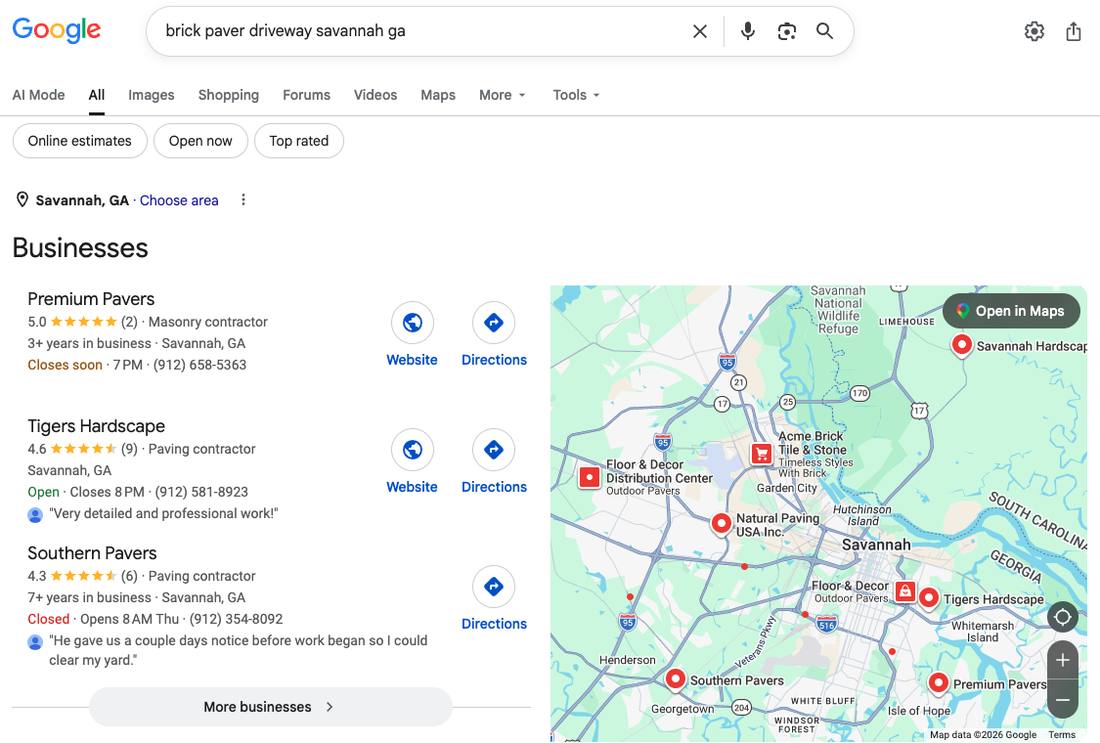
Task: Expand the More dropdown in search tabs
Action: [502, 95]
